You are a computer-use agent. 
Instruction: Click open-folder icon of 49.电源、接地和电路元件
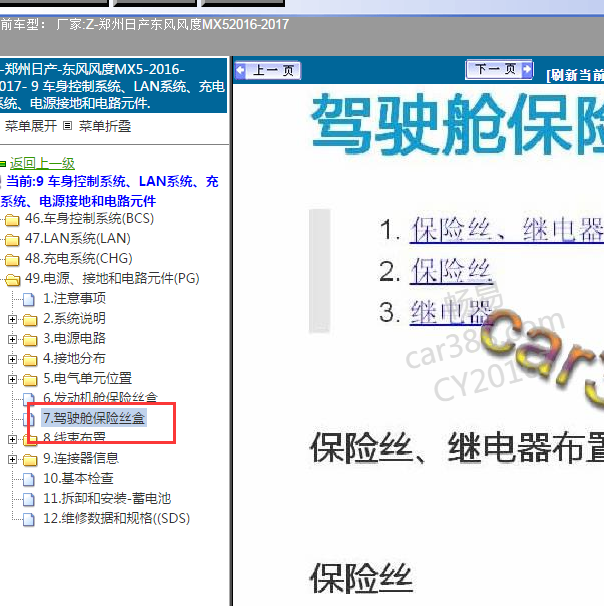(x=12, y=280)
